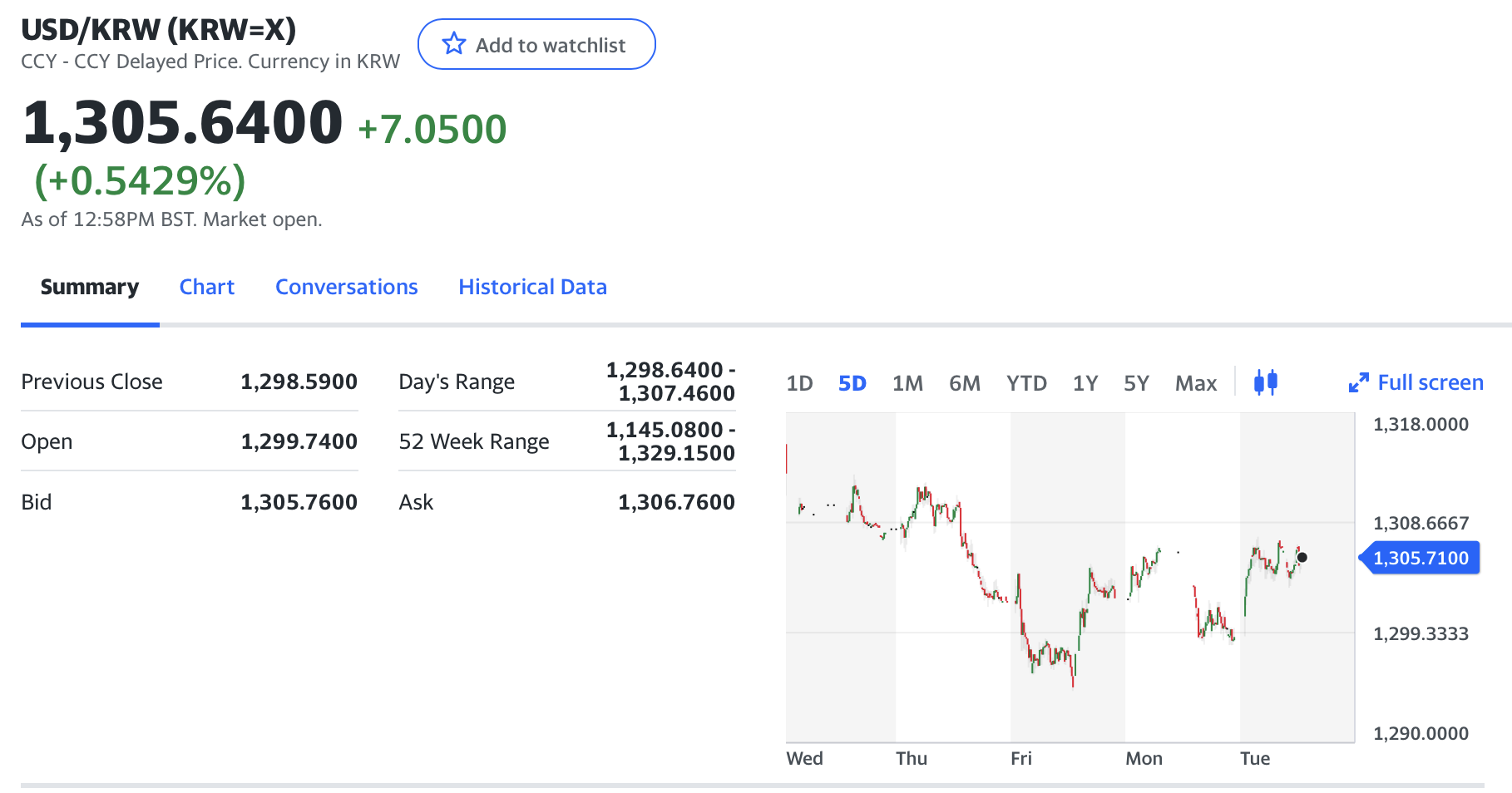This screenshot has width=1512, height=793.
Task: Click the Day's Range label
Action: tap(457, 382)
